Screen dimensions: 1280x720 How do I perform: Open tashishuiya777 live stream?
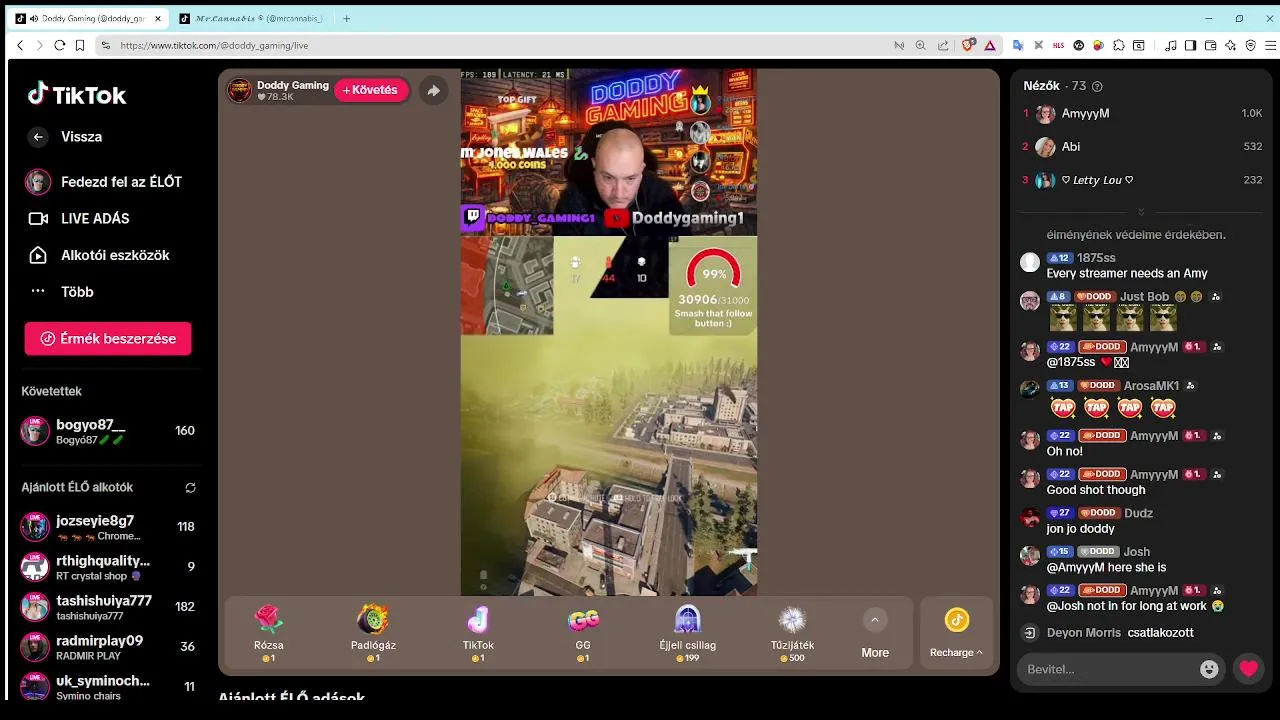108,607
